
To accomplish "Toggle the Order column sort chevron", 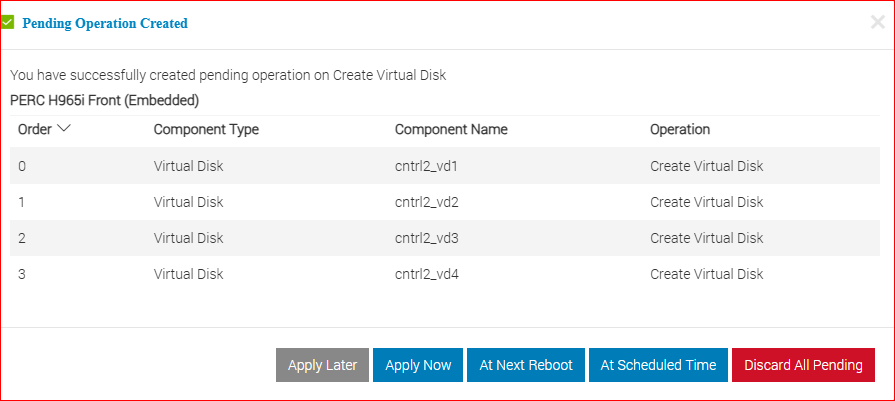I will [x=64, y=129].
